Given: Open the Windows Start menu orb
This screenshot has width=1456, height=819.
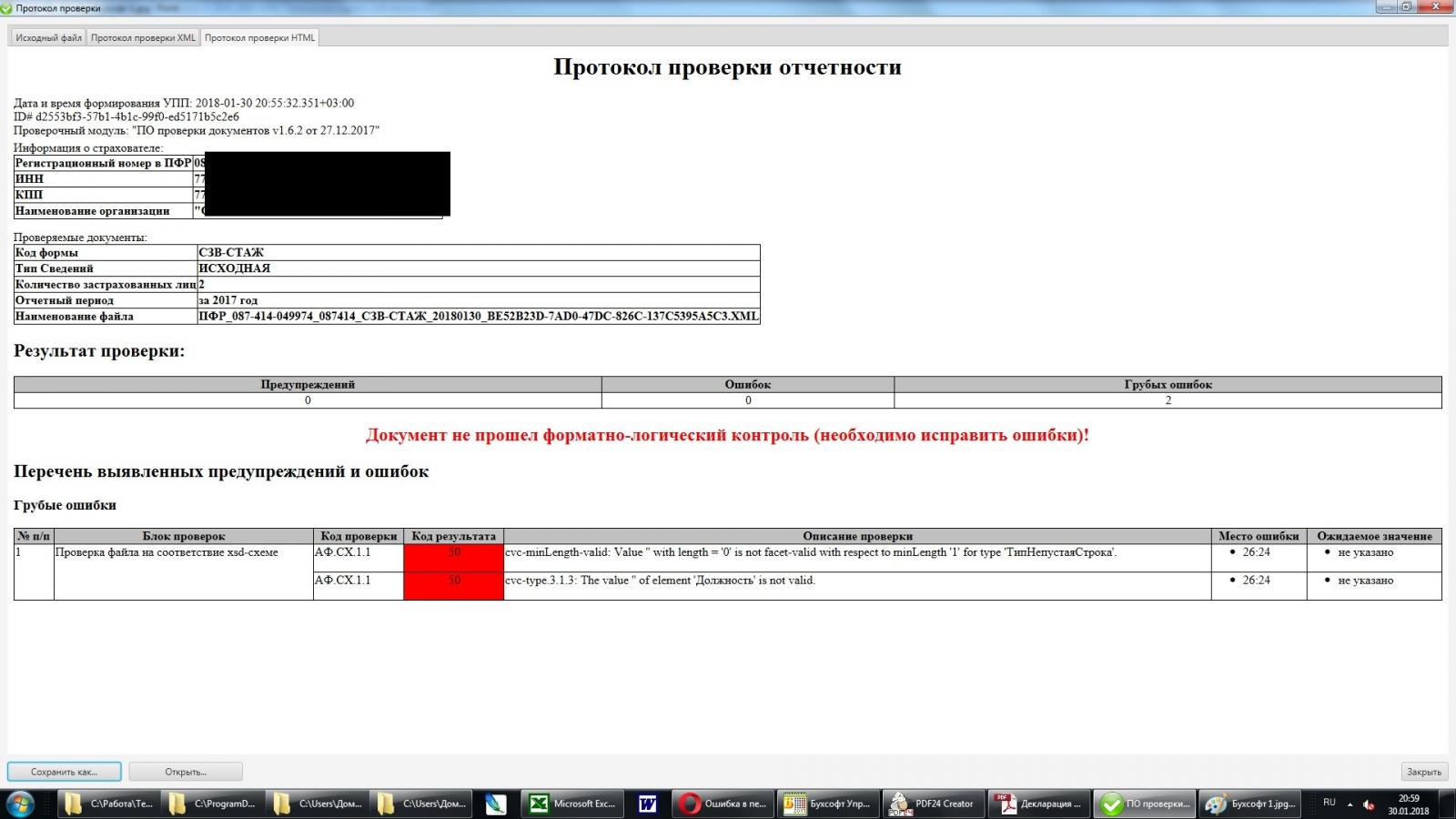Looking at the screenshot, I should pos(20,804).
